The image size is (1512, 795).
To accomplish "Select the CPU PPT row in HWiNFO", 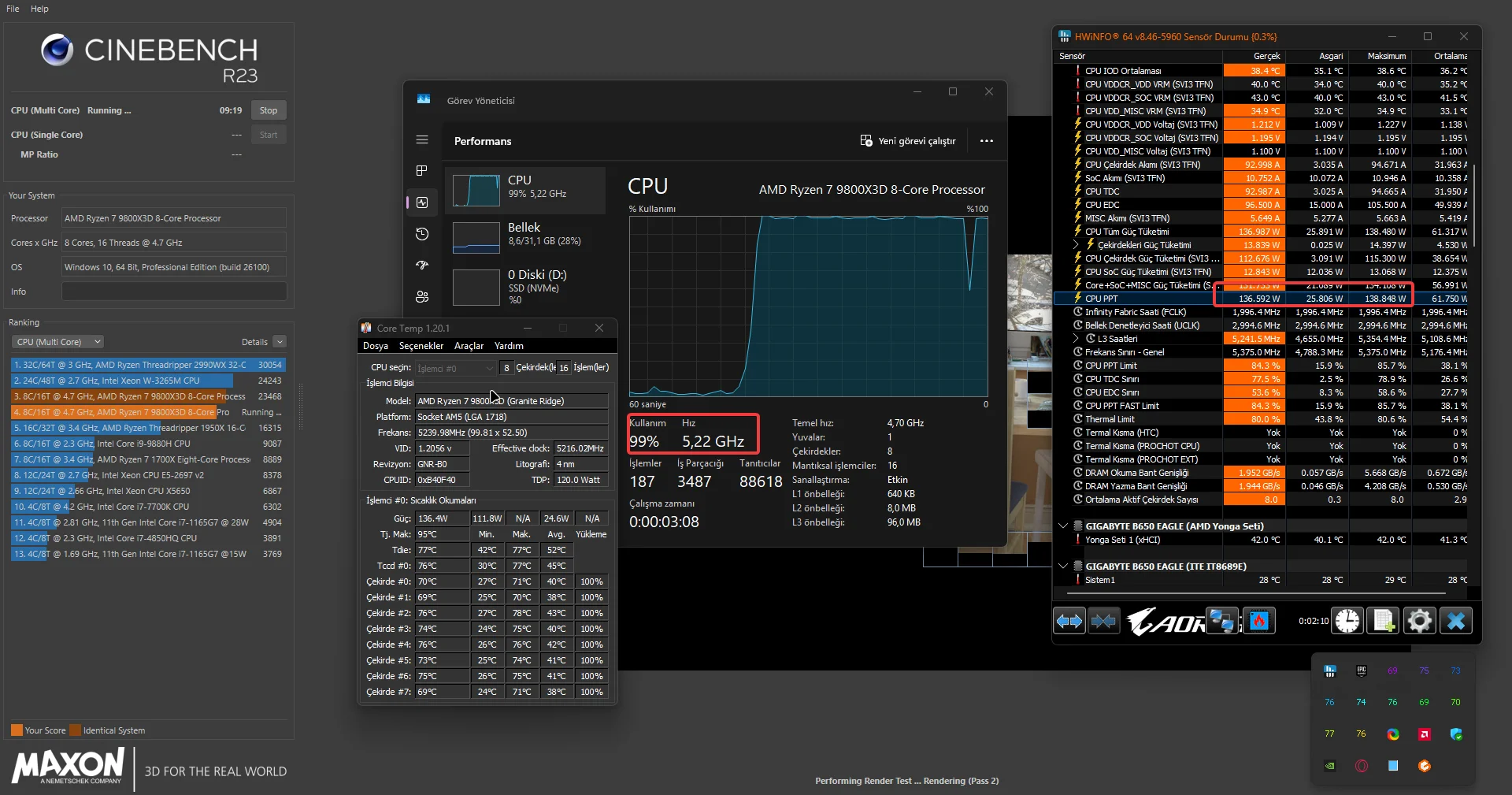I will pos(1262,299).
